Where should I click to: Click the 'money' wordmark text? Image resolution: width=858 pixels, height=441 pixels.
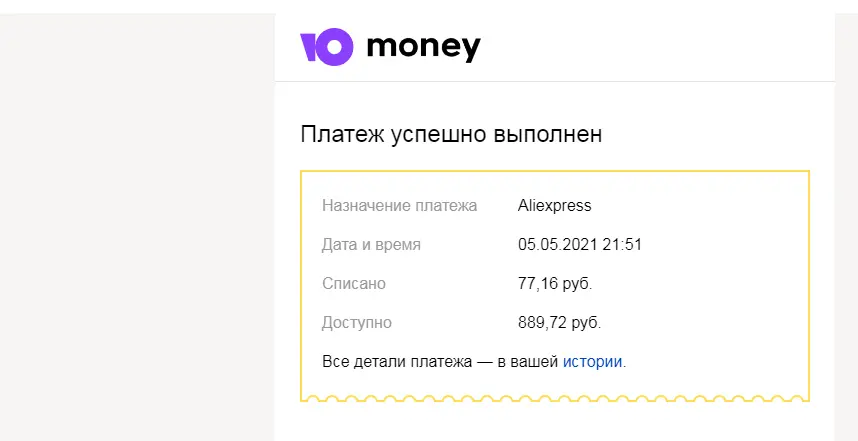click(424, 47)
